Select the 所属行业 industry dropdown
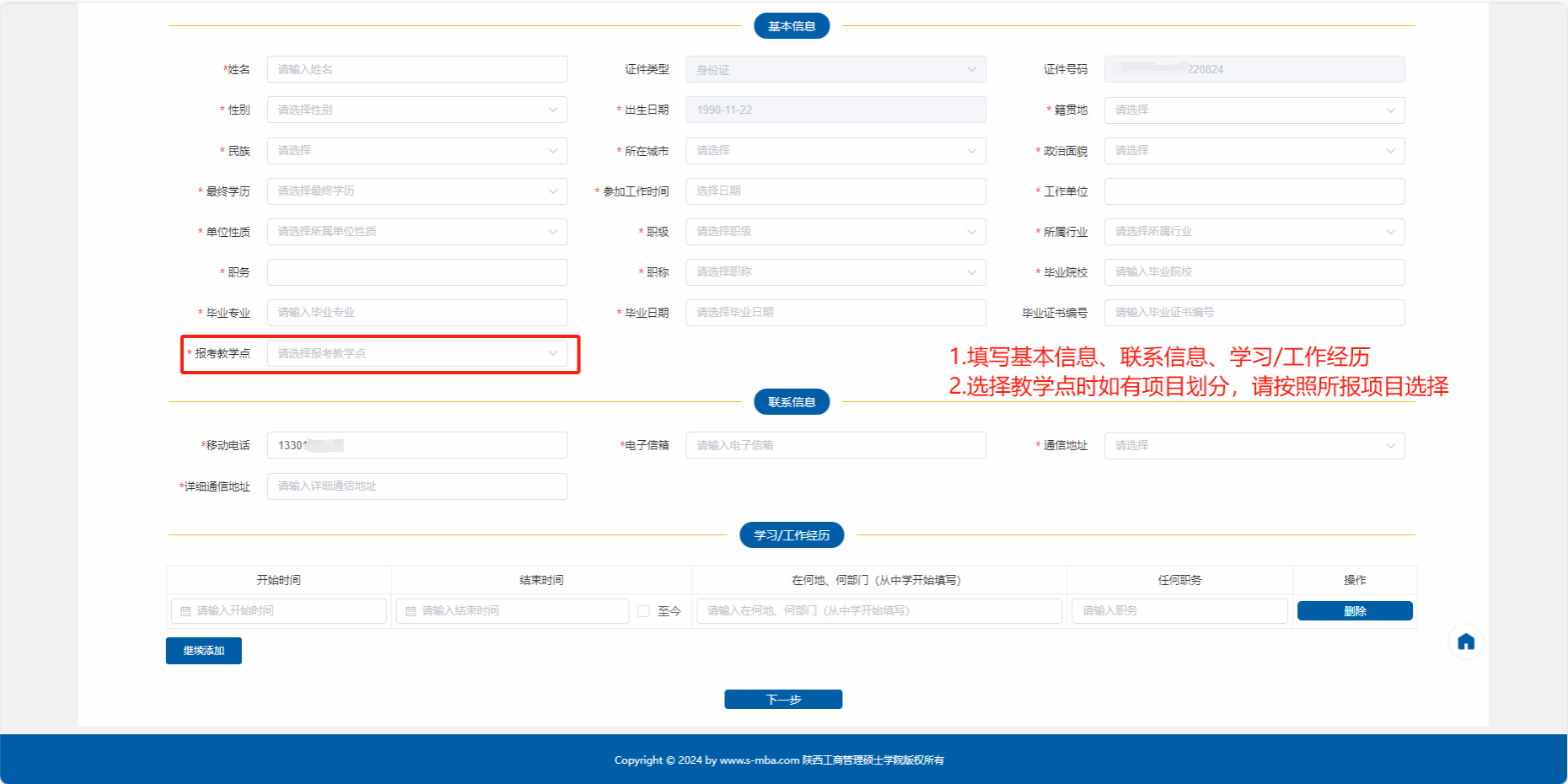The height and width of the screenshot is (784, 1568). click(x=1254, y=232)
